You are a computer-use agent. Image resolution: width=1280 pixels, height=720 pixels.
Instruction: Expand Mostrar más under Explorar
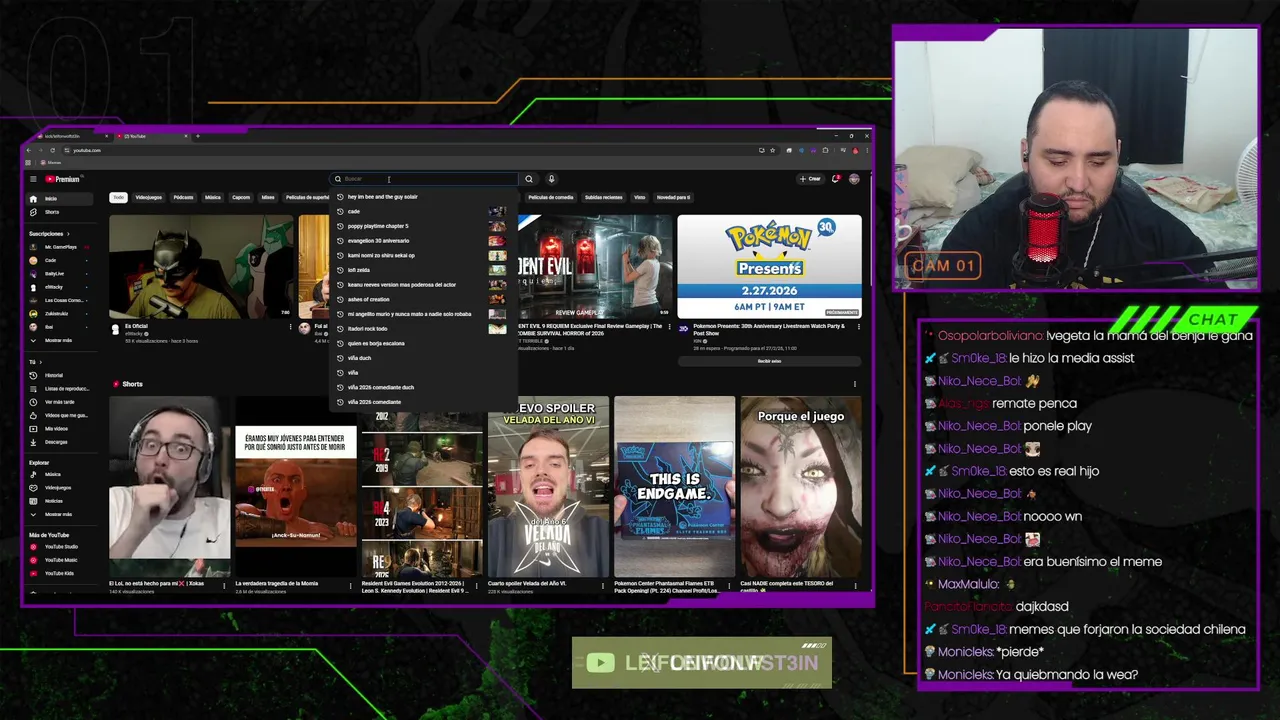(60, 514)
